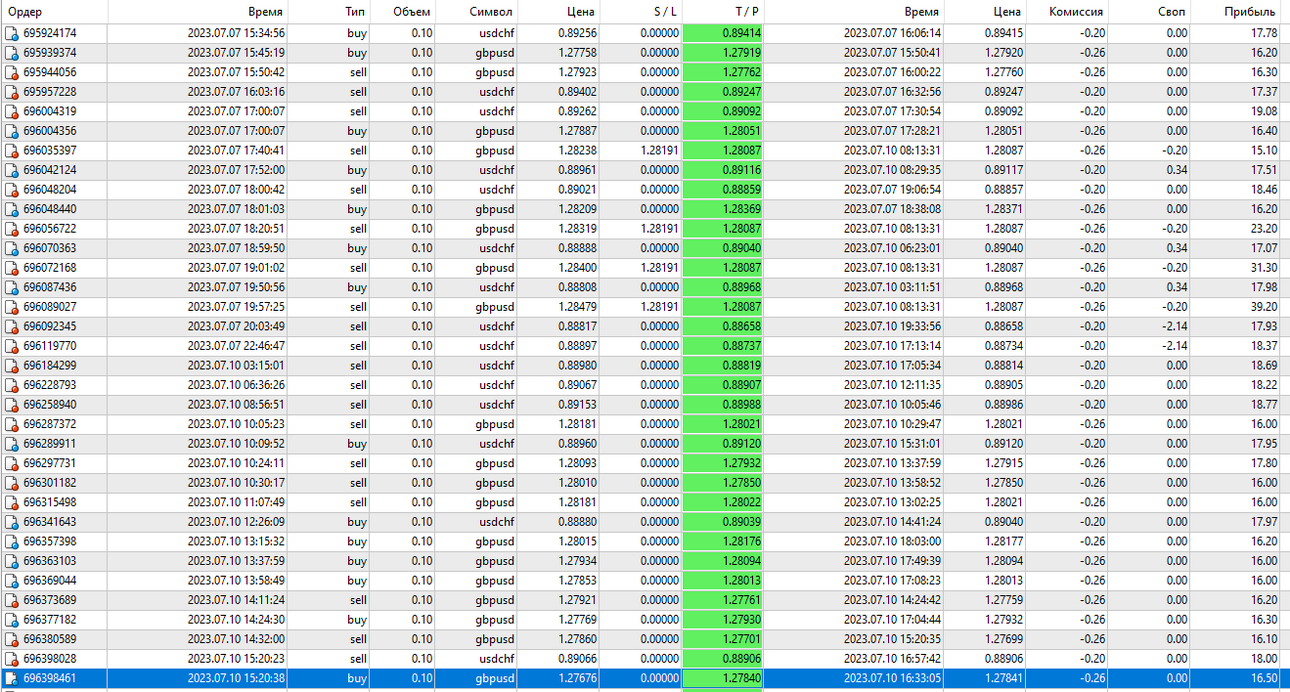
Task: Select the icon next to order 696042124
Action: pos(12,170)
